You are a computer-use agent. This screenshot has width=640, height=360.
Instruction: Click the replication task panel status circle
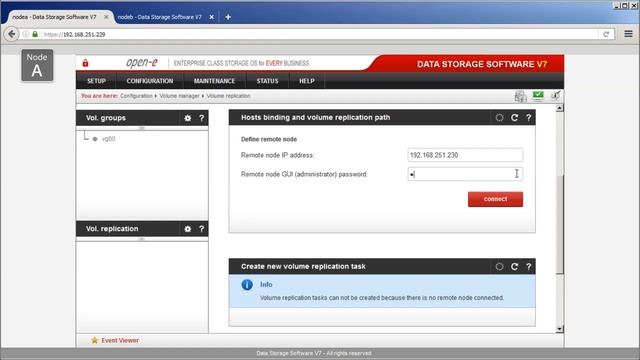coord(499,267)
